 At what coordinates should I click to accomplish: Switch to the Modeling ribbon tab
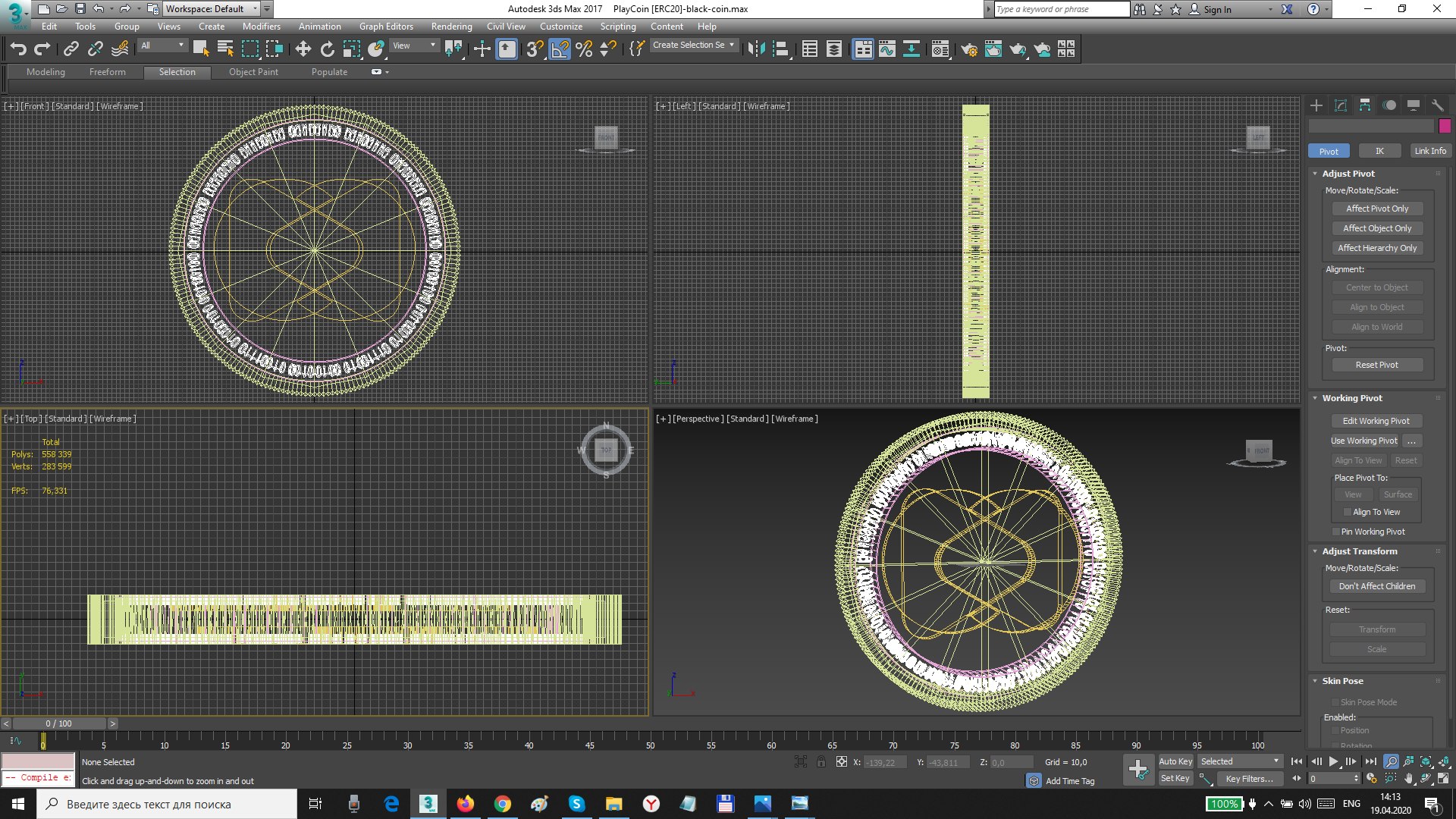(45, 72)
